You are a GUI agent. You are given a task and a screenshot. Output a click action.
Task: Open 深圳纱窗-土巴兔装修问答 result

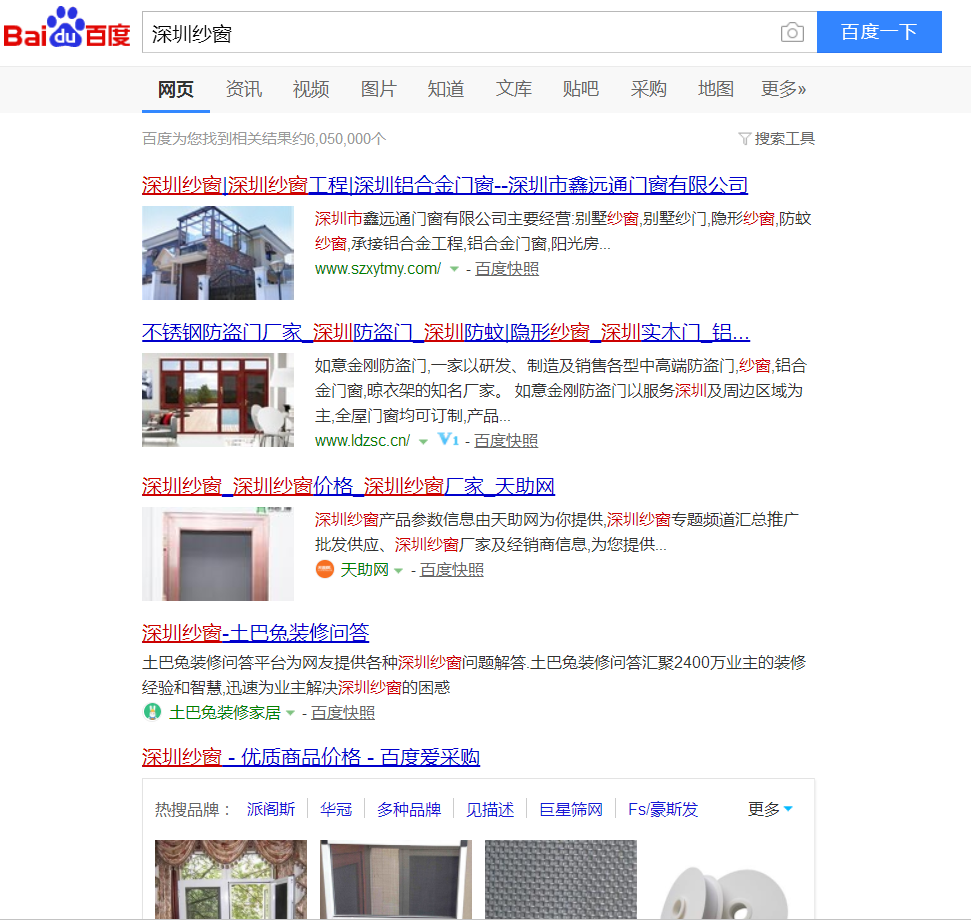(x=255, y=633)
